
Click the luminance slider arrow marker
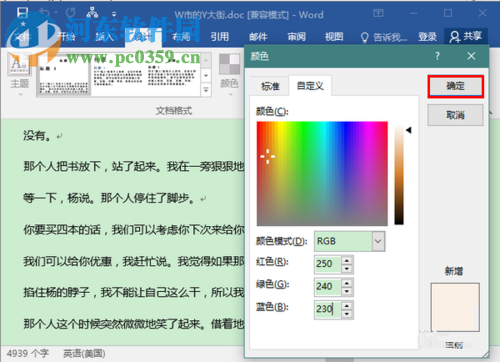tap(409, 130)
